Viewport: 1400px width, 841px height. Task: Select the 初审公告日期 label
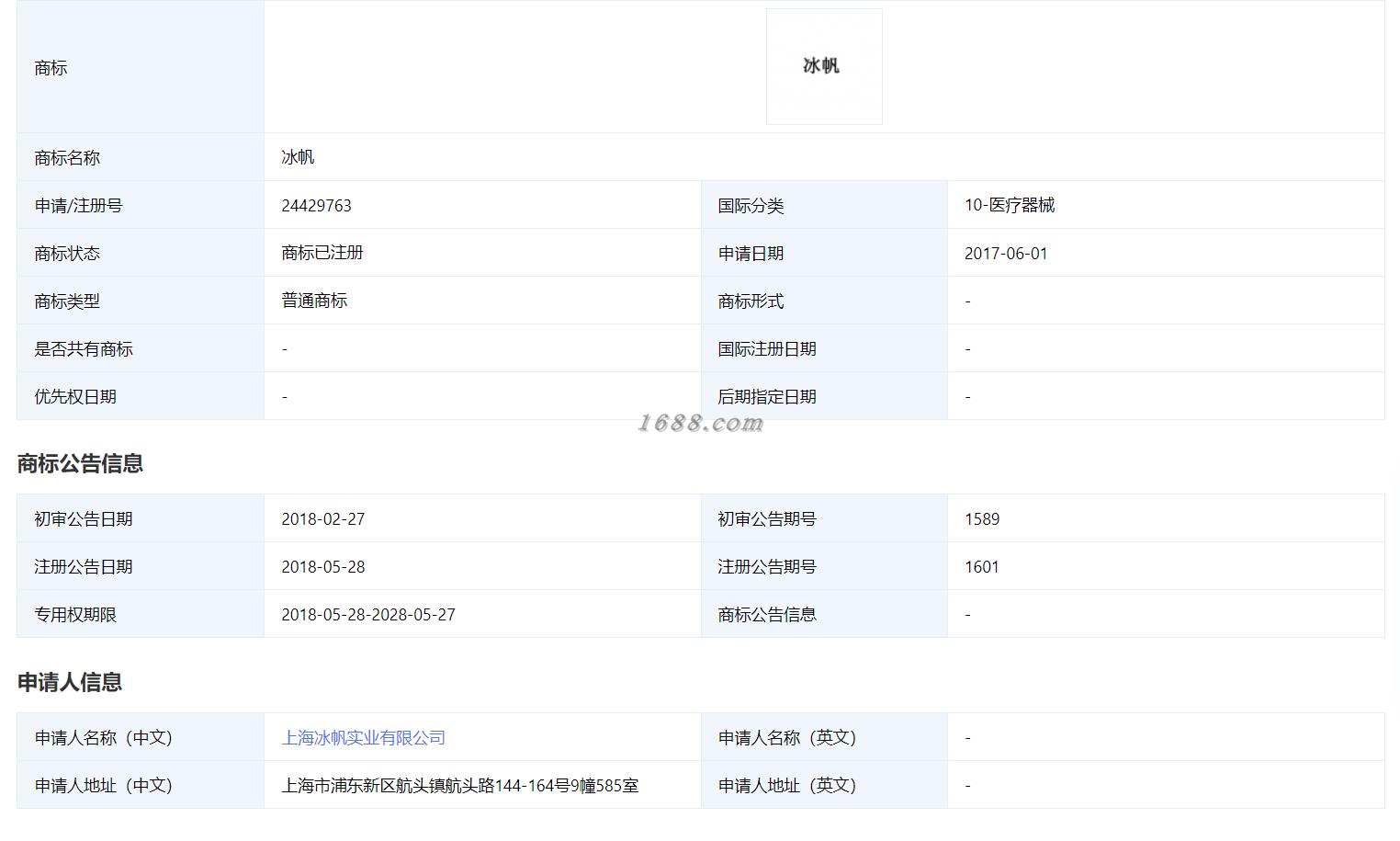pos(84,518)
